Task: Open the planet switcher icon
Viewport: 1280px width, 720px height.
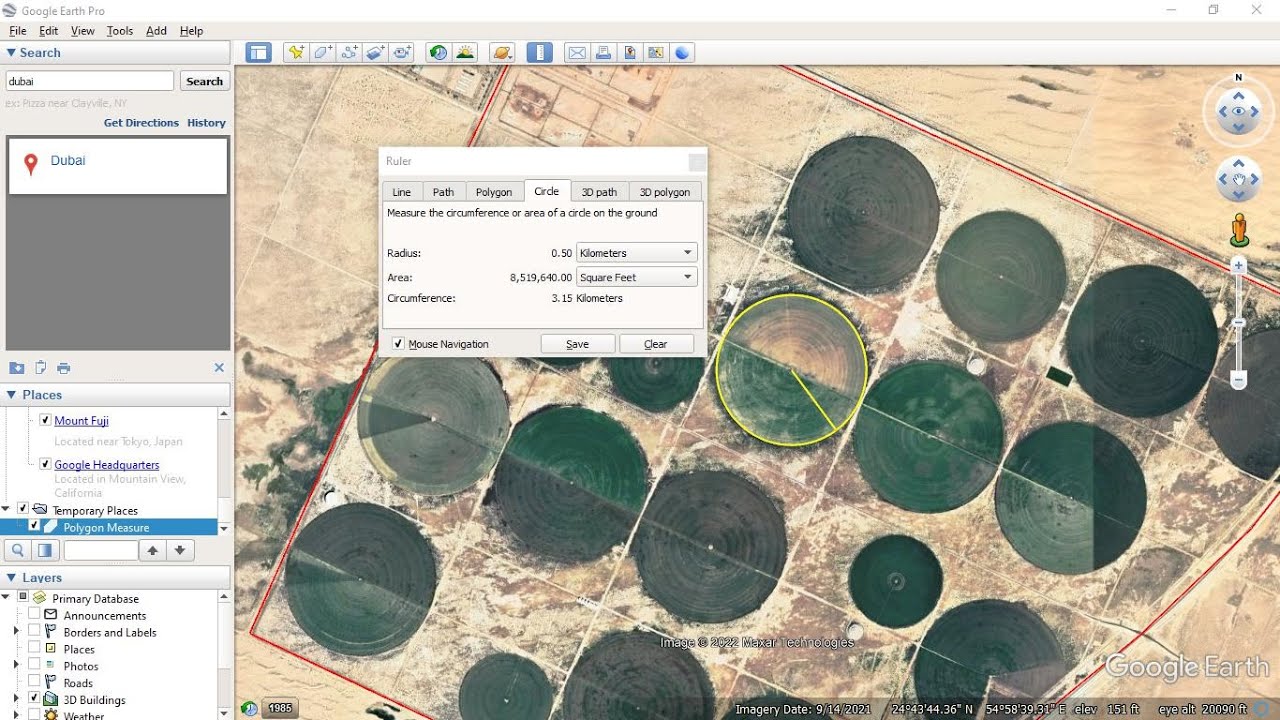Action: (502, 53)
